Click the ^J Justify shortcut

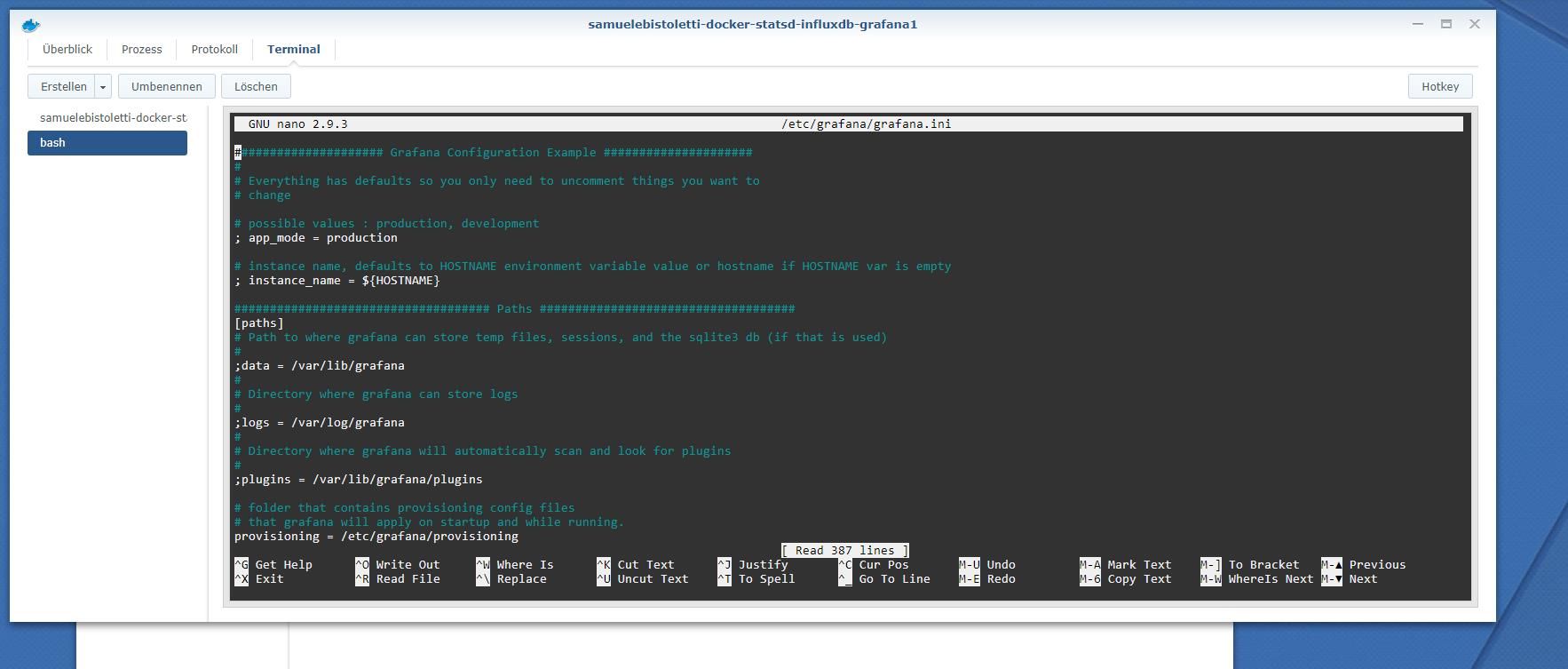point(753,565)
